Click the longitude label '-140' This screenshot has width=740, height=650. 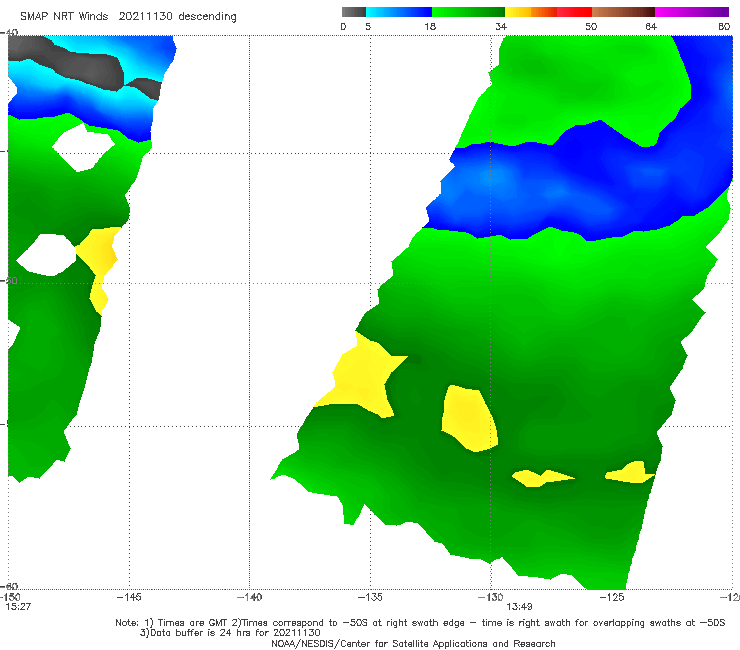tap(249, 597)
